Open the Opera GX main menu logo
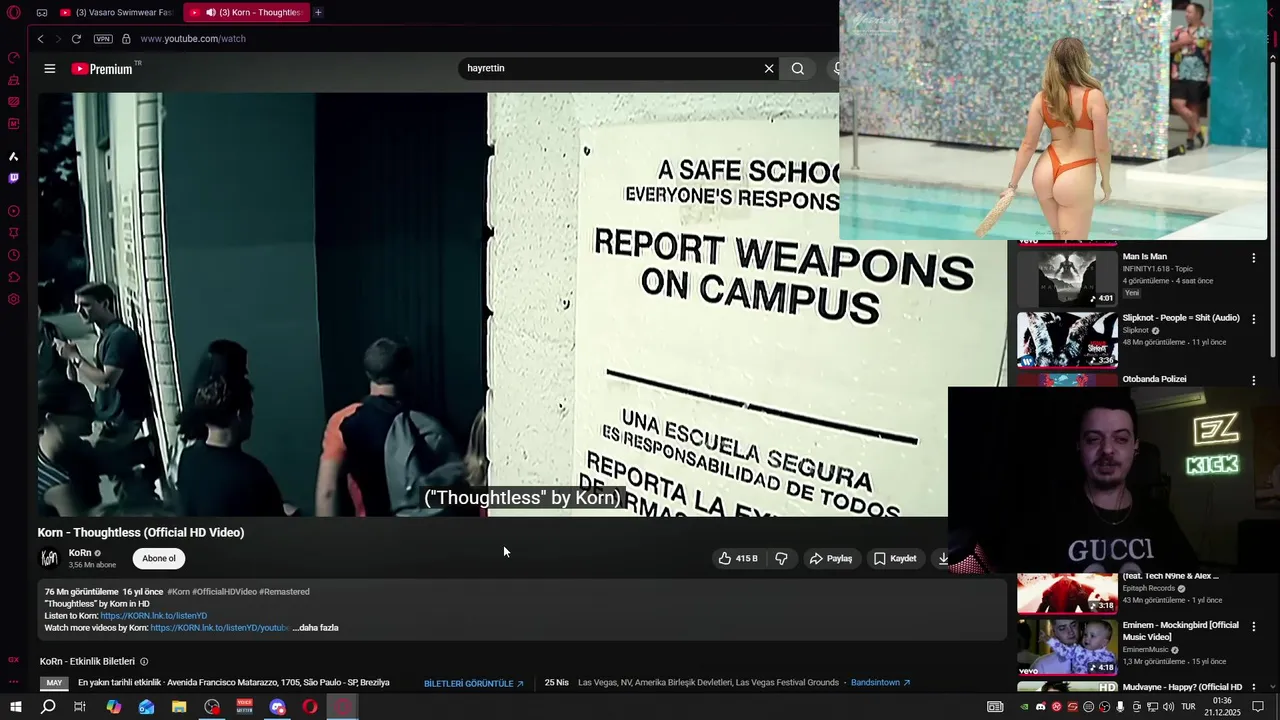This screenshot has height=720, width=1280. point(13,13)
